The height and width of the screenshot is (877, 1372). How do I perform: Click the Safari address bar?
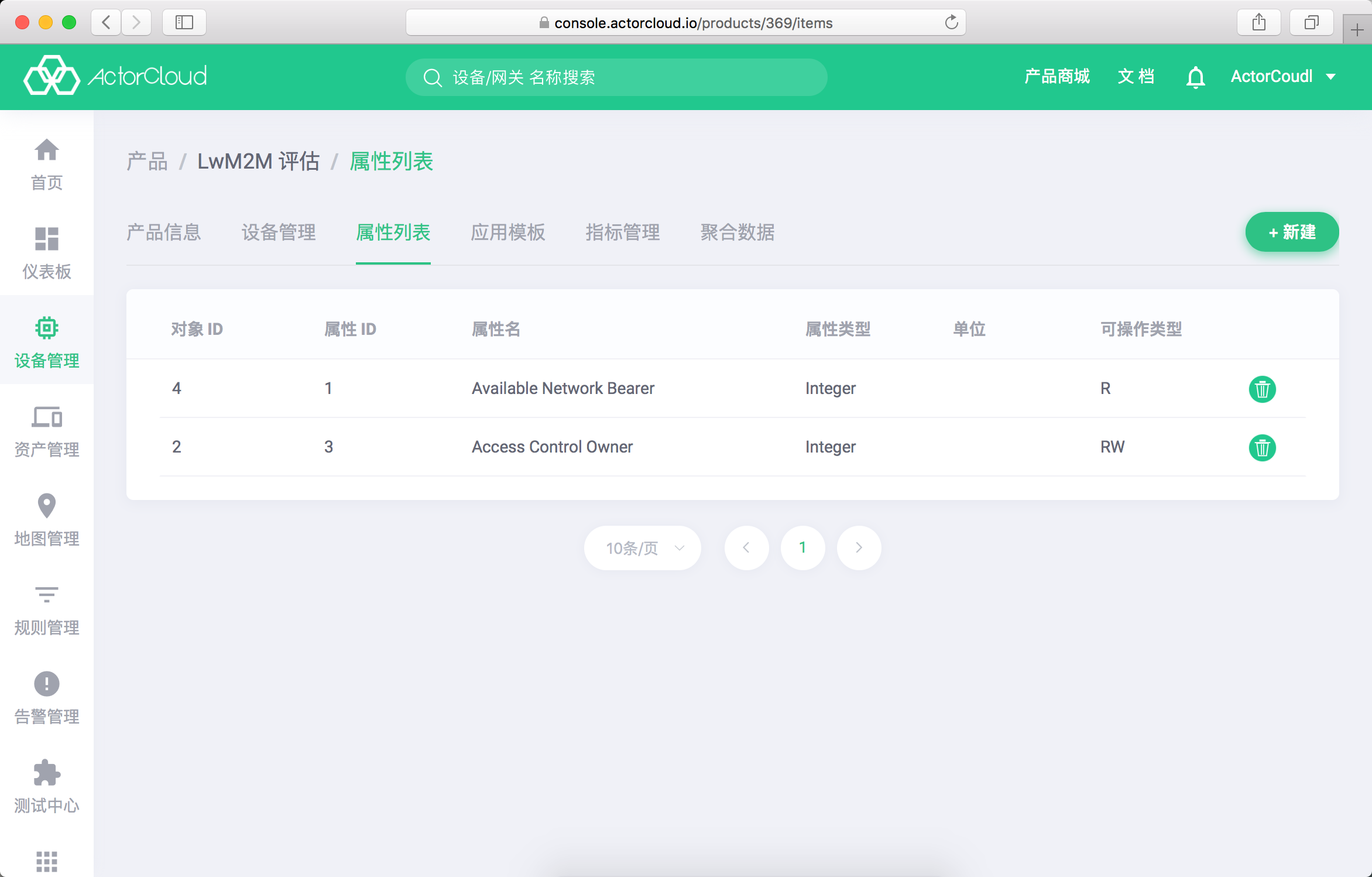click(685, 22)
